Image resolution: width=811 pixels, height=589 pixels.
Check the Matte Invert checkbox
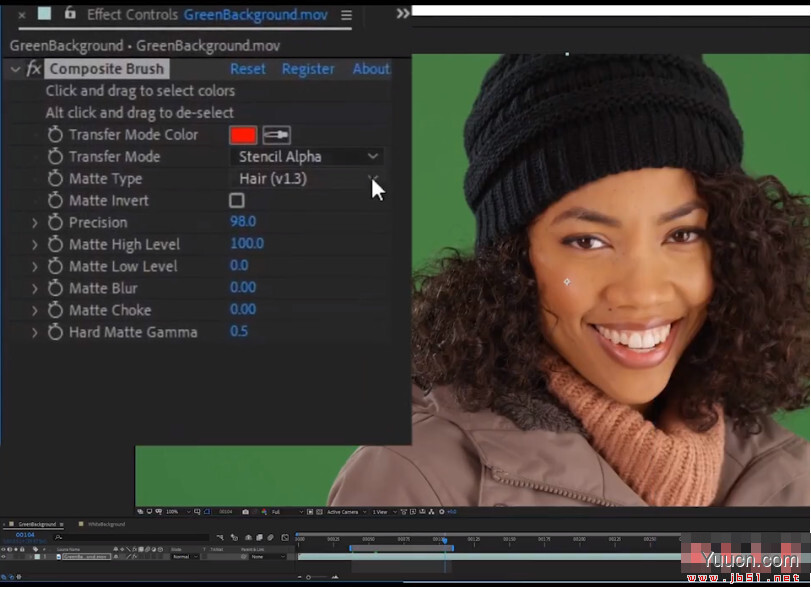pyautogui.click(x=237, y=201)
